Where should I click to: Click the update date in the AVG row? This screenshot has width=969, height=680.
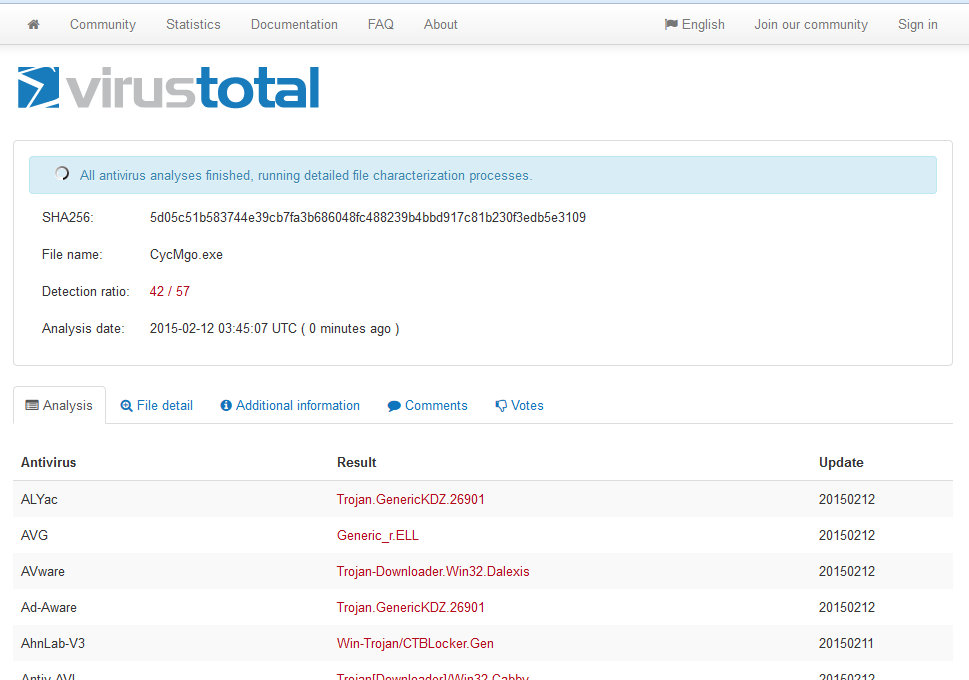(847, 535)
